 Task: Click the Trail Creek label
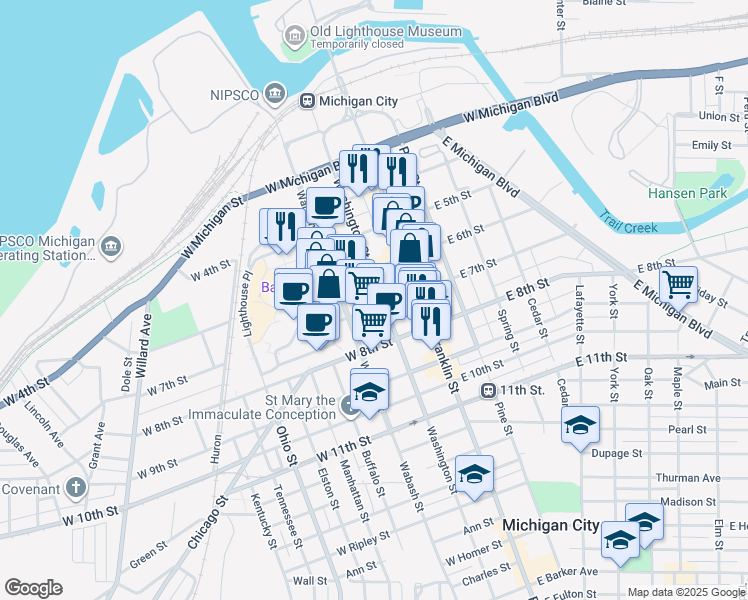(x=629, y=223)
